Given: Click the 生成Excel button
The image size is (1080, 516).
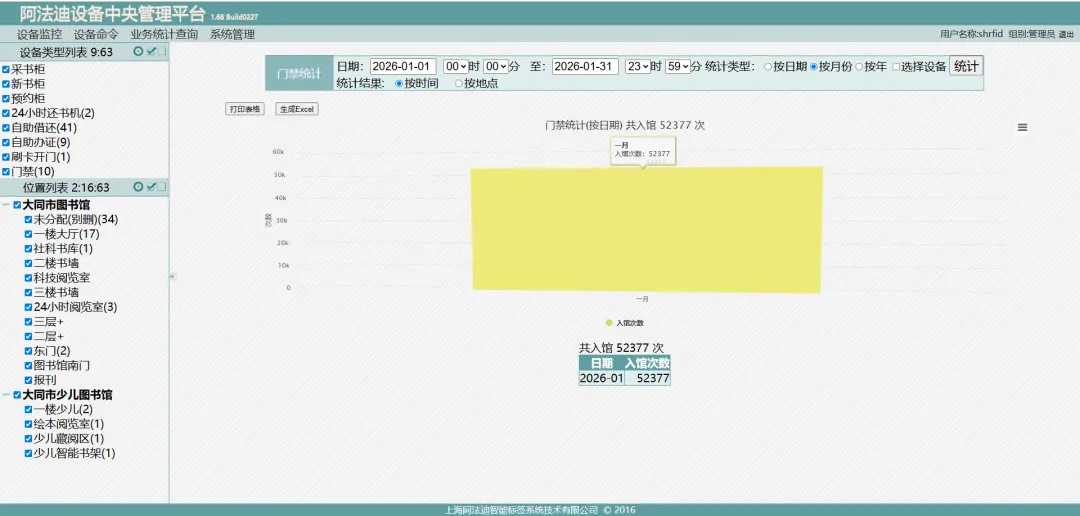Looking at the screenshot, I should click(x=297, y=109).
